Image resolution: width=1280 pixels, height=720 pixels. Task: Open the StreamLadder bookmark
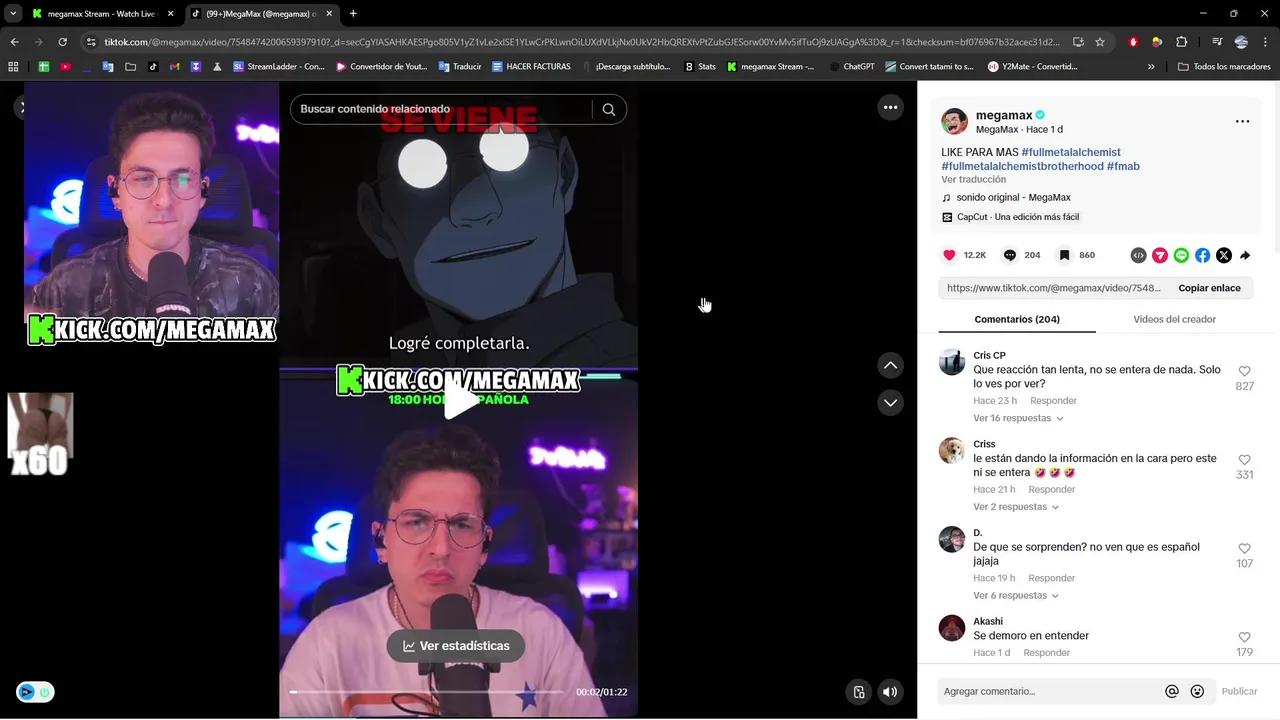(x=278, y=67)
